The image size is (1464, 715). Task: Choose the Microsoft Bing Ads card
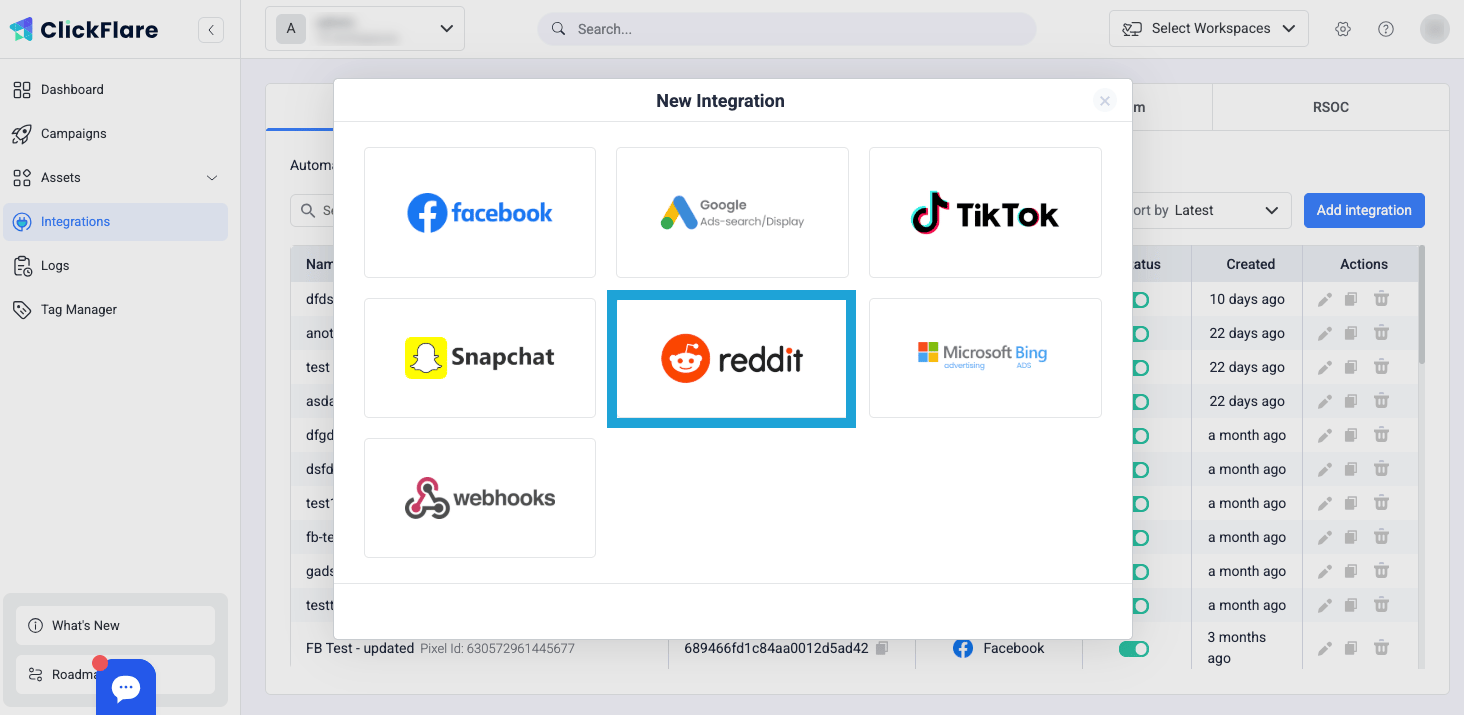click(985, 358)
